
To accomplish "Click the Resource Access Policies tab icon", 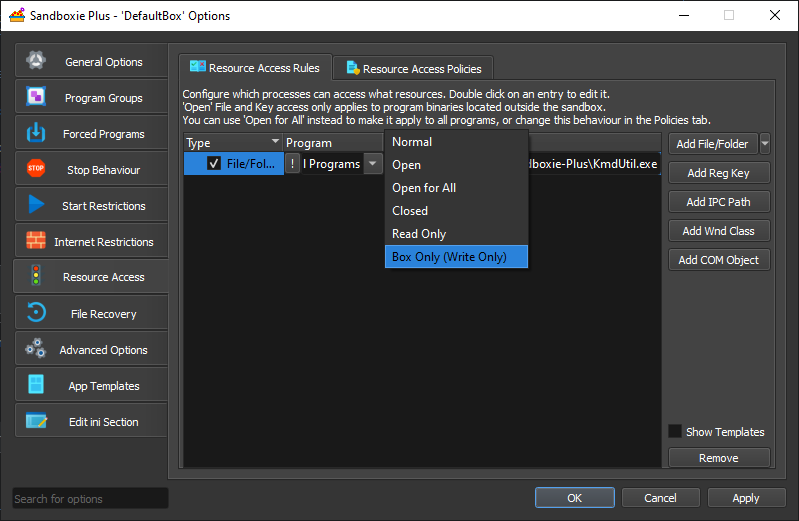I will pyautogui.click(x=353, y=68).
